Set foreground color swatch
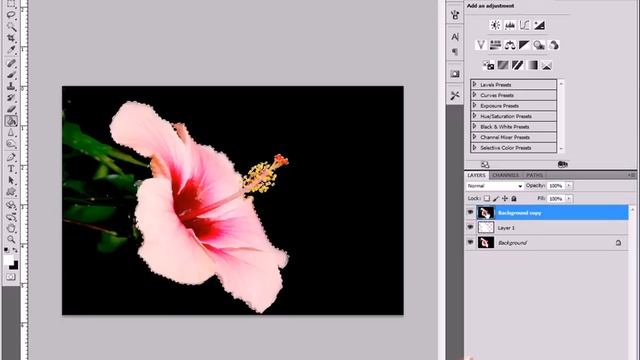 (x=8, y=260)
